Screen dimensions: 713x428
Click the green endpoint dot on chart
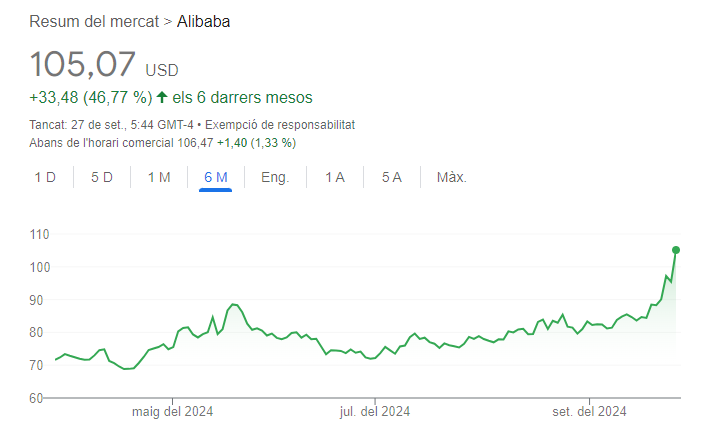pos(676,250)
